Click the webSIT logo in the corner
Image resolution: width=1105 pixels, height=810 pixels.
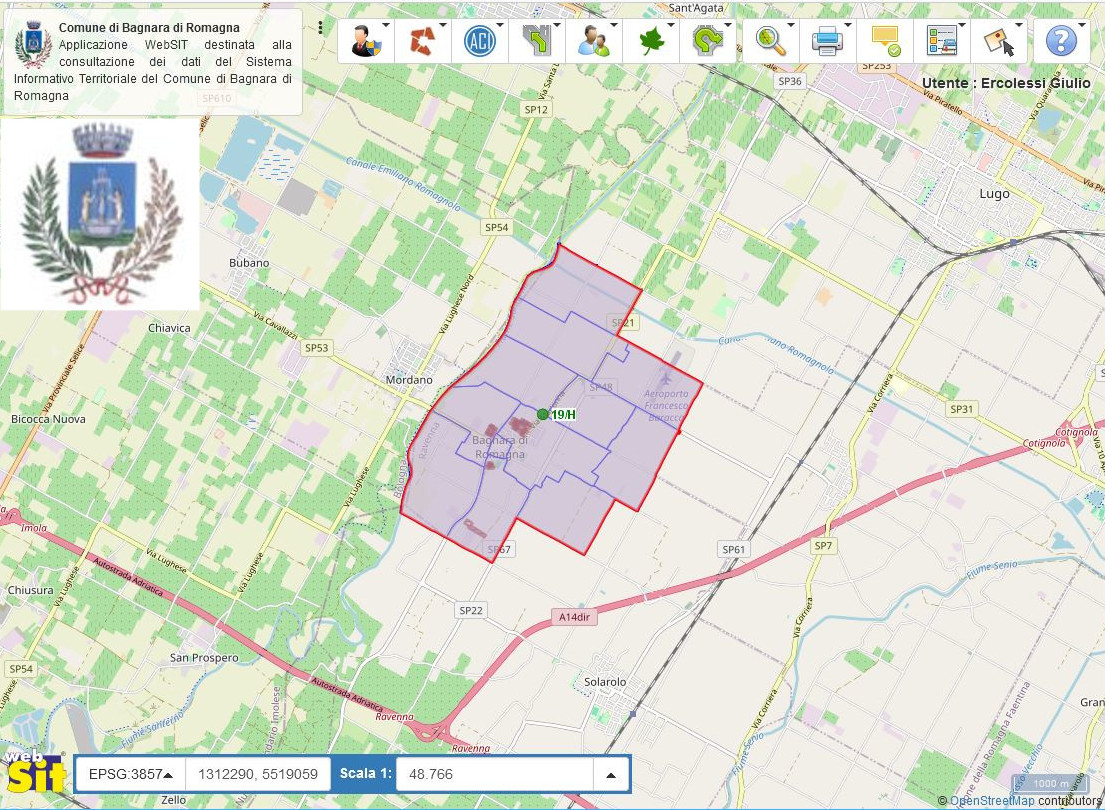(34, 772)
